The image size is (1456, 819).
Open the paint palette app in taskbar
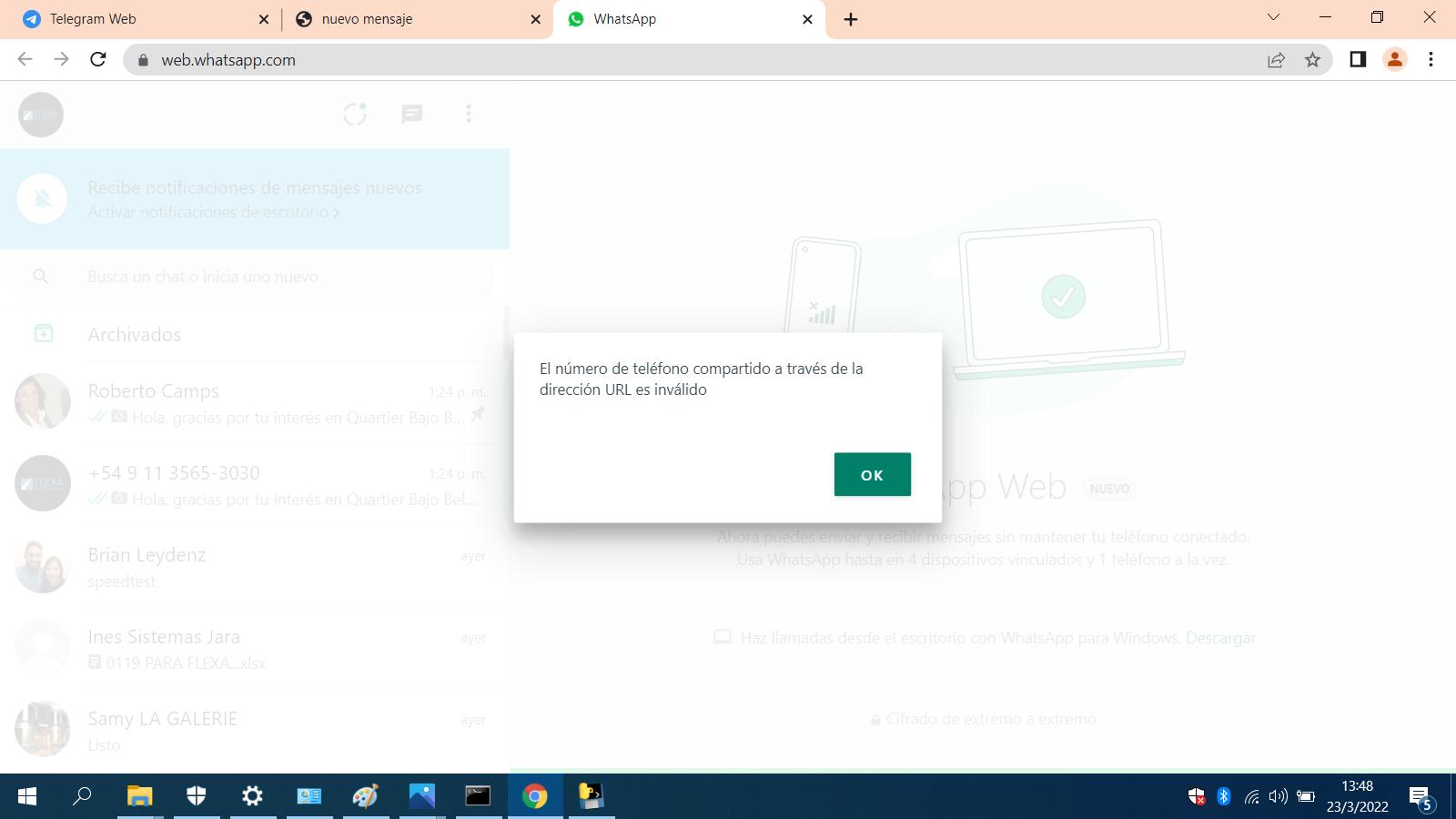pos(365,796)
